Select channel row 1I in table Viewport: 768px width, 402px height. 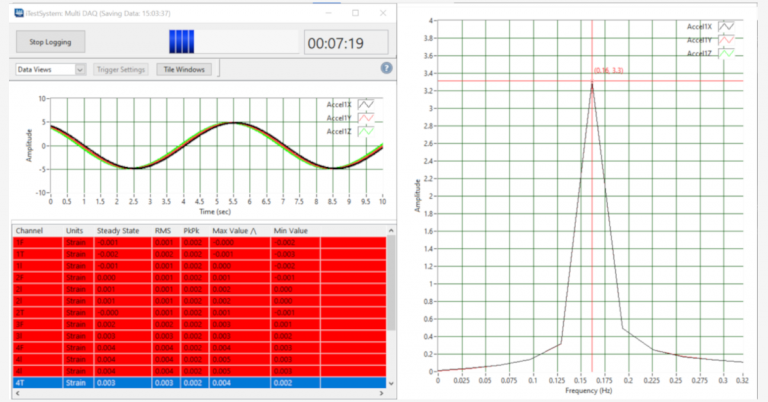[199, 266]
